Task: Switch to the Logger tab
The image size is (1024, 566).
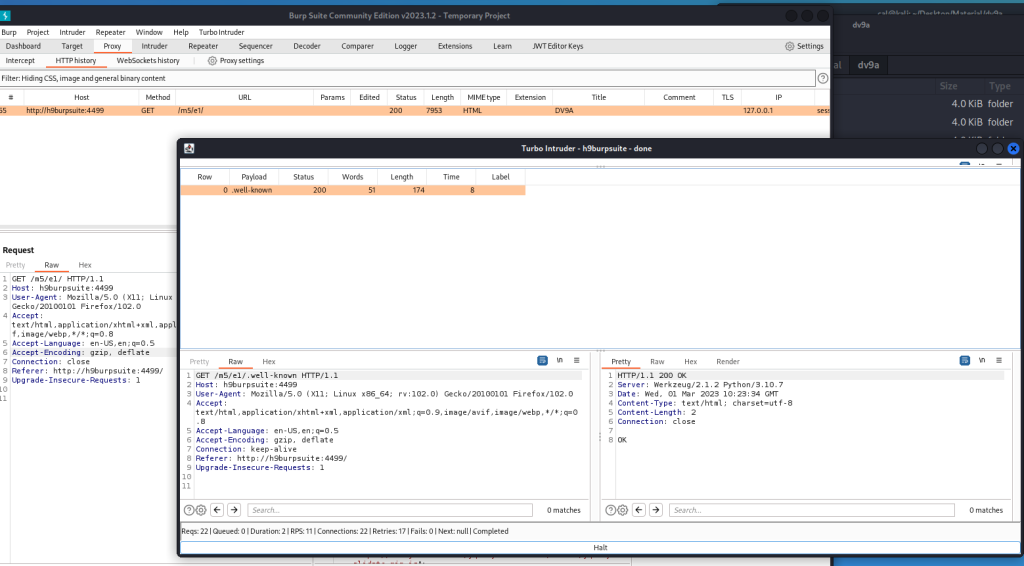Action: click(x=406, y=46)
